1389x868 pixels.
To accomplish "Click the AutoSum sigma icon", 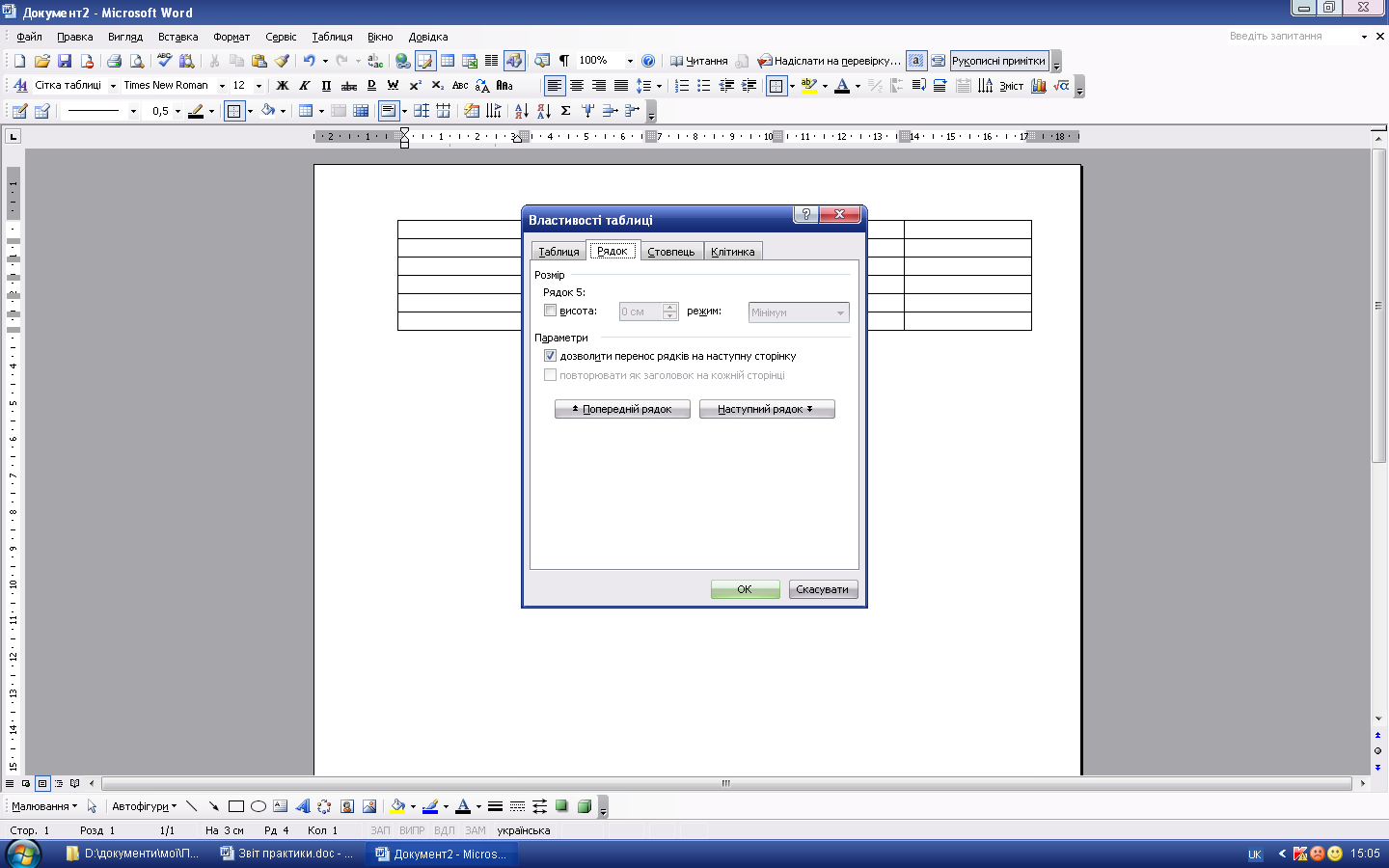I will 566,111.
